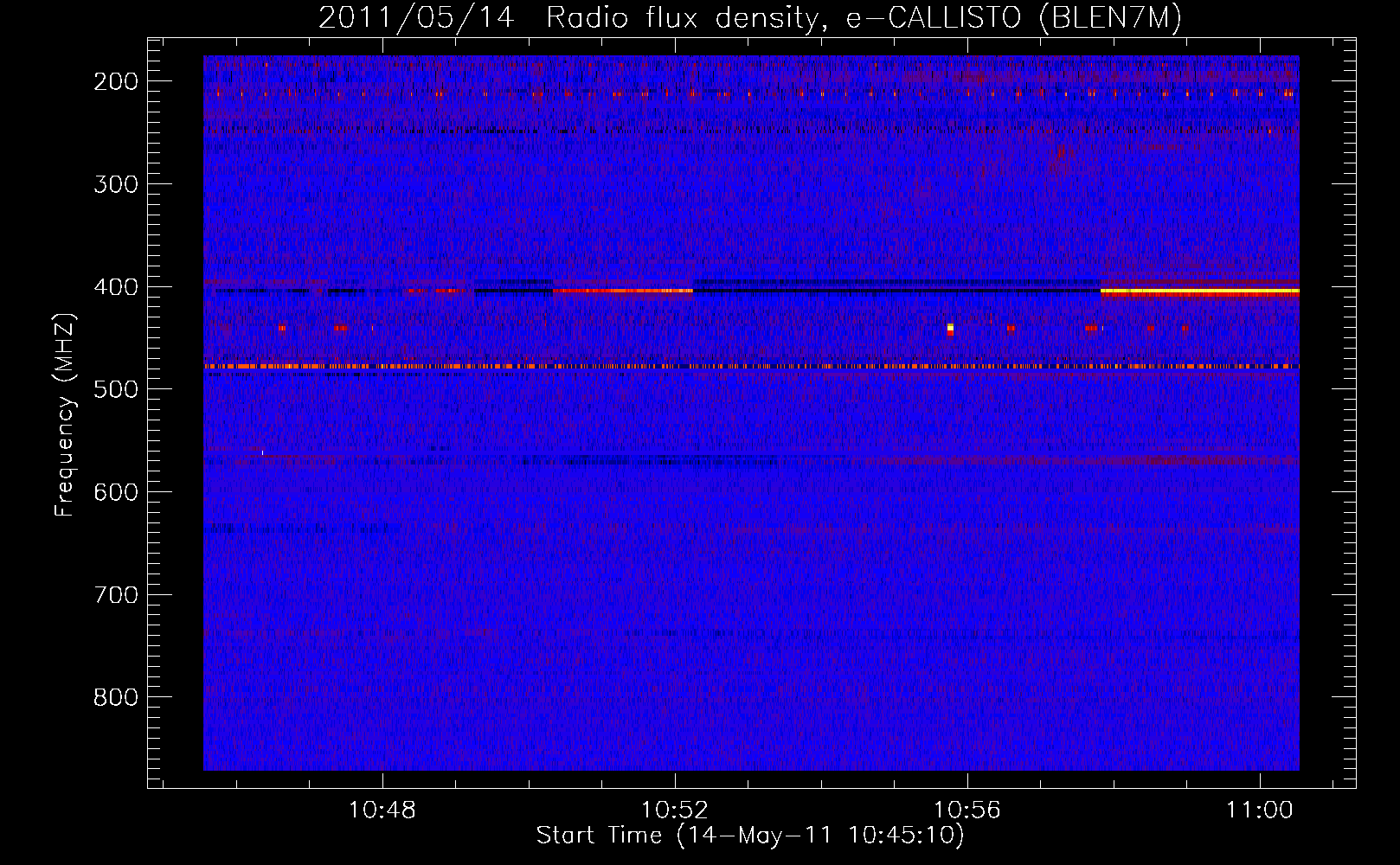Screen dimensions: 1400x865
Task: Click the 600 frequency tick label
Action: [115, 492]
